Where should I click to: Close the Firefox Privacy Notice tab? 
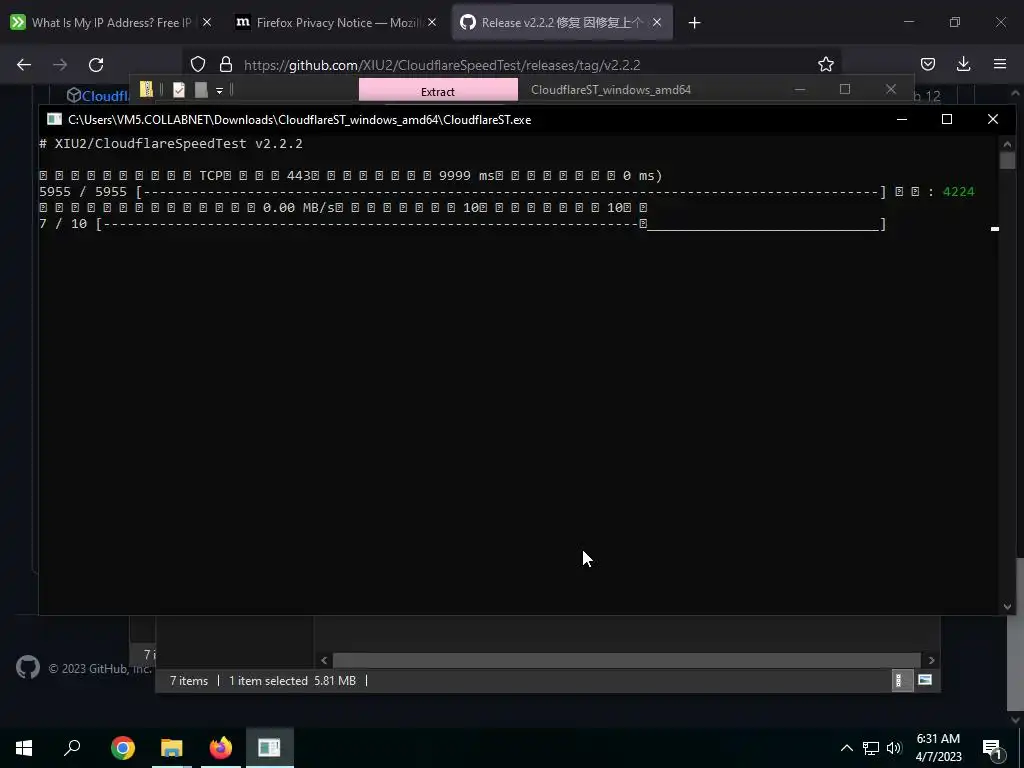click(432, 22)
